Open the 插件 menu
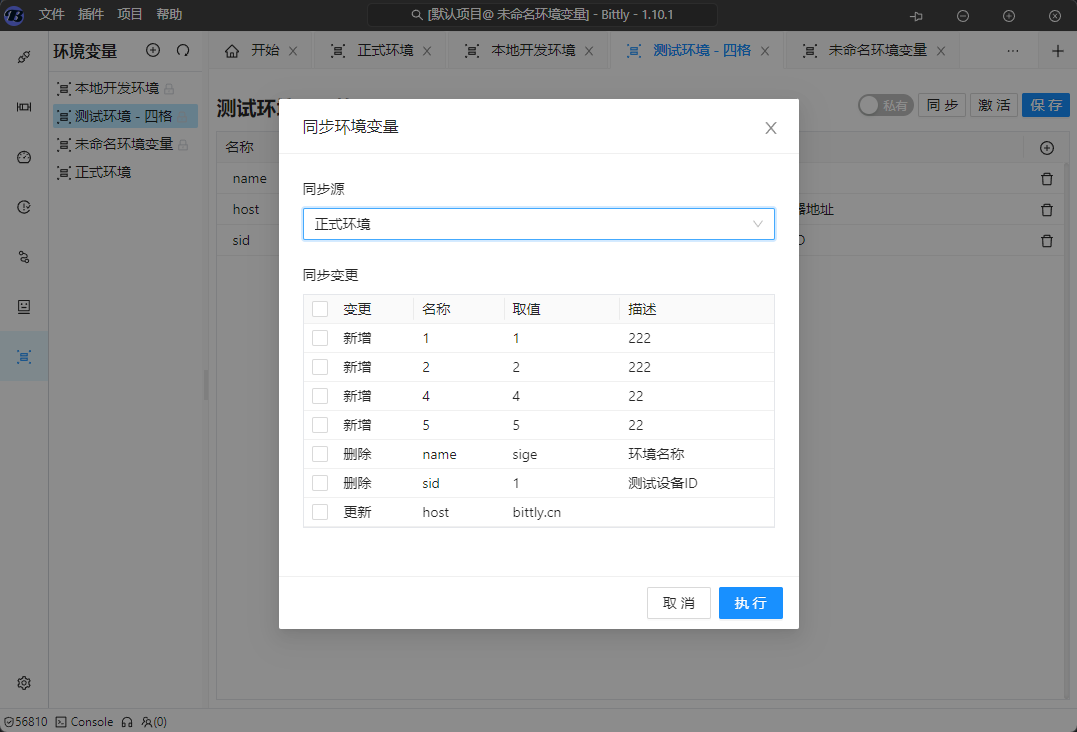This screenshot has width=1077, height=732. [91, 15]
